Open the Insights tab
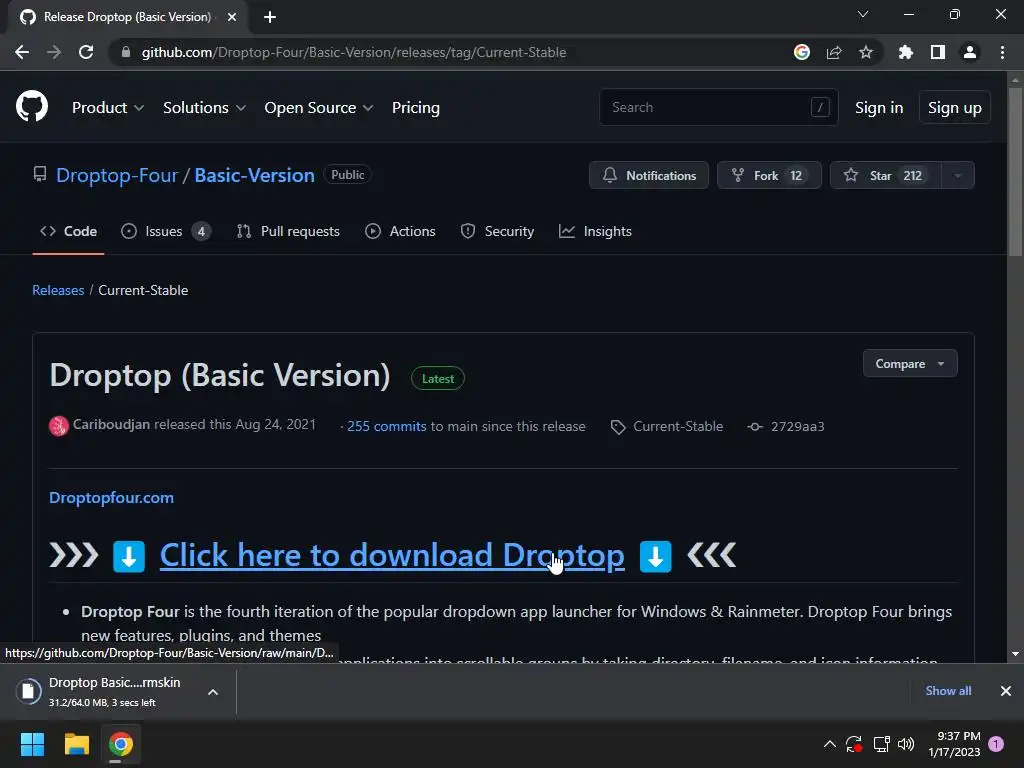 click(595, 231)
